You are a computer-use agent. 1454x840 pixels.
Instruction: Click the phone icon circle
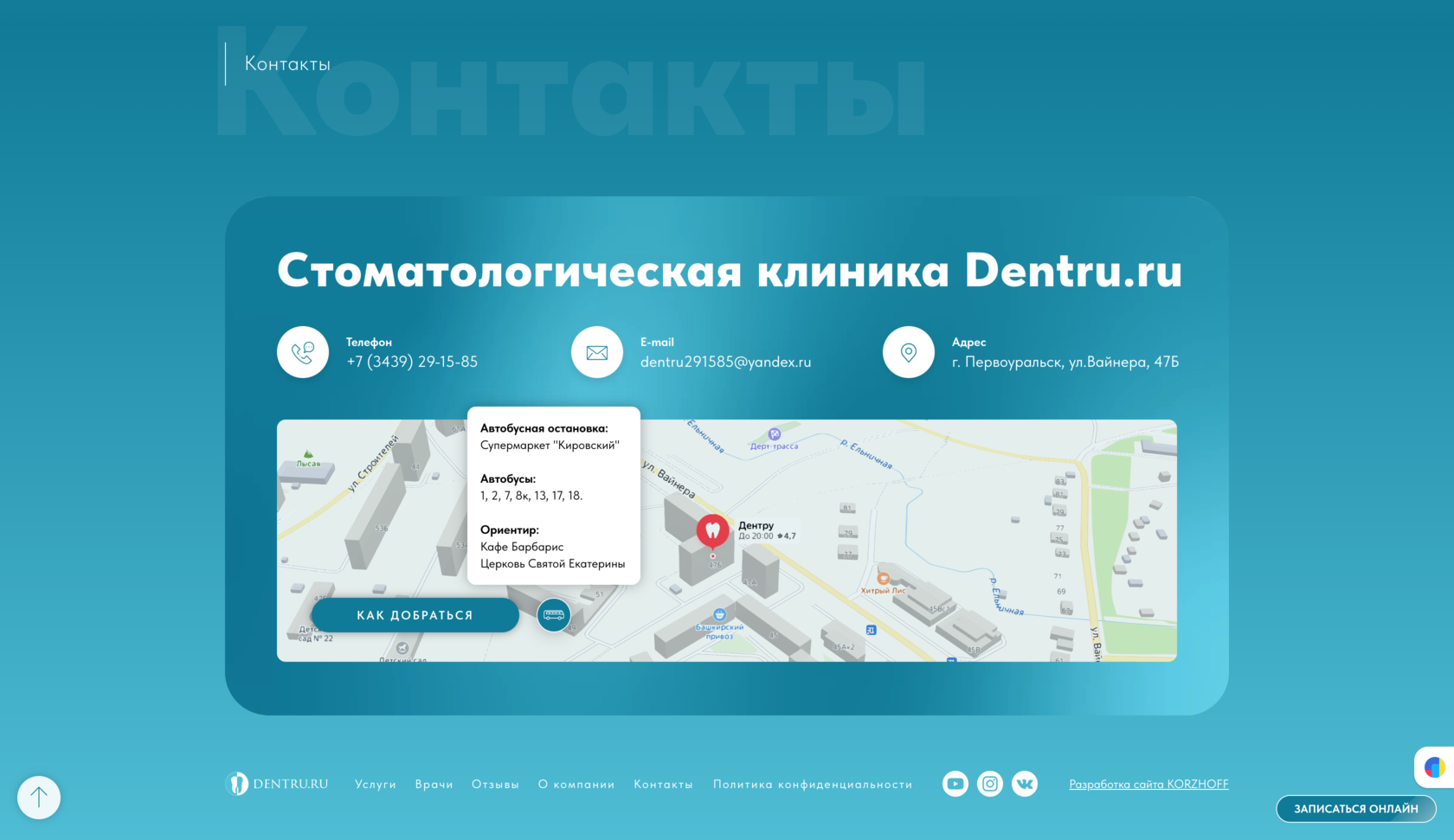[303, 352]
